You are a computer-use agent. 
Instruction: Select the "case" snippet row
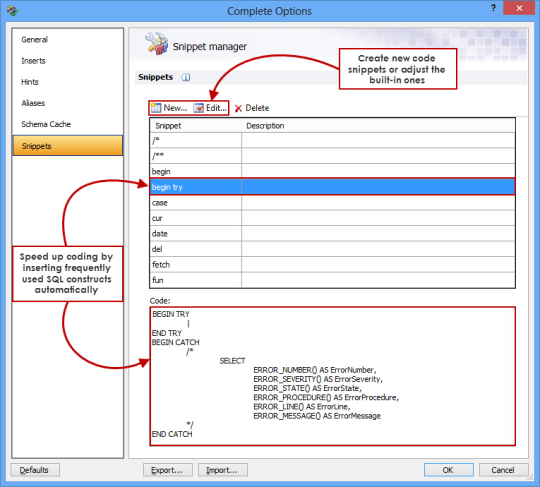tap(333, 203)
